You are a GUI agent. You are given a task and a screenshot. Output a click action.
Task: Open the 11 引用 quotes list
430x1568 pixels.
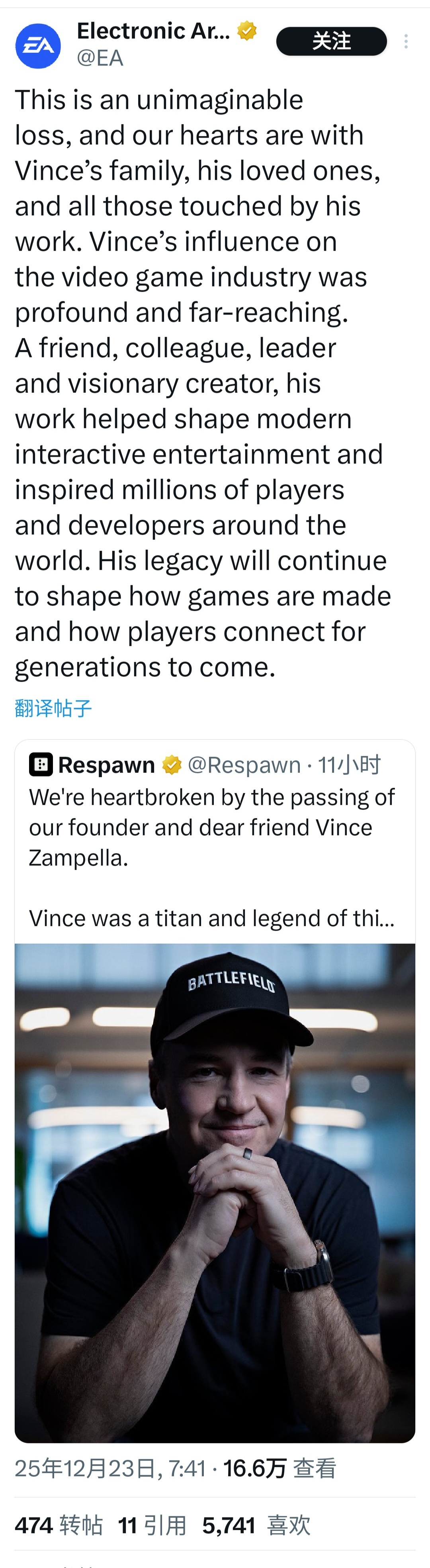click(152, 1525)
